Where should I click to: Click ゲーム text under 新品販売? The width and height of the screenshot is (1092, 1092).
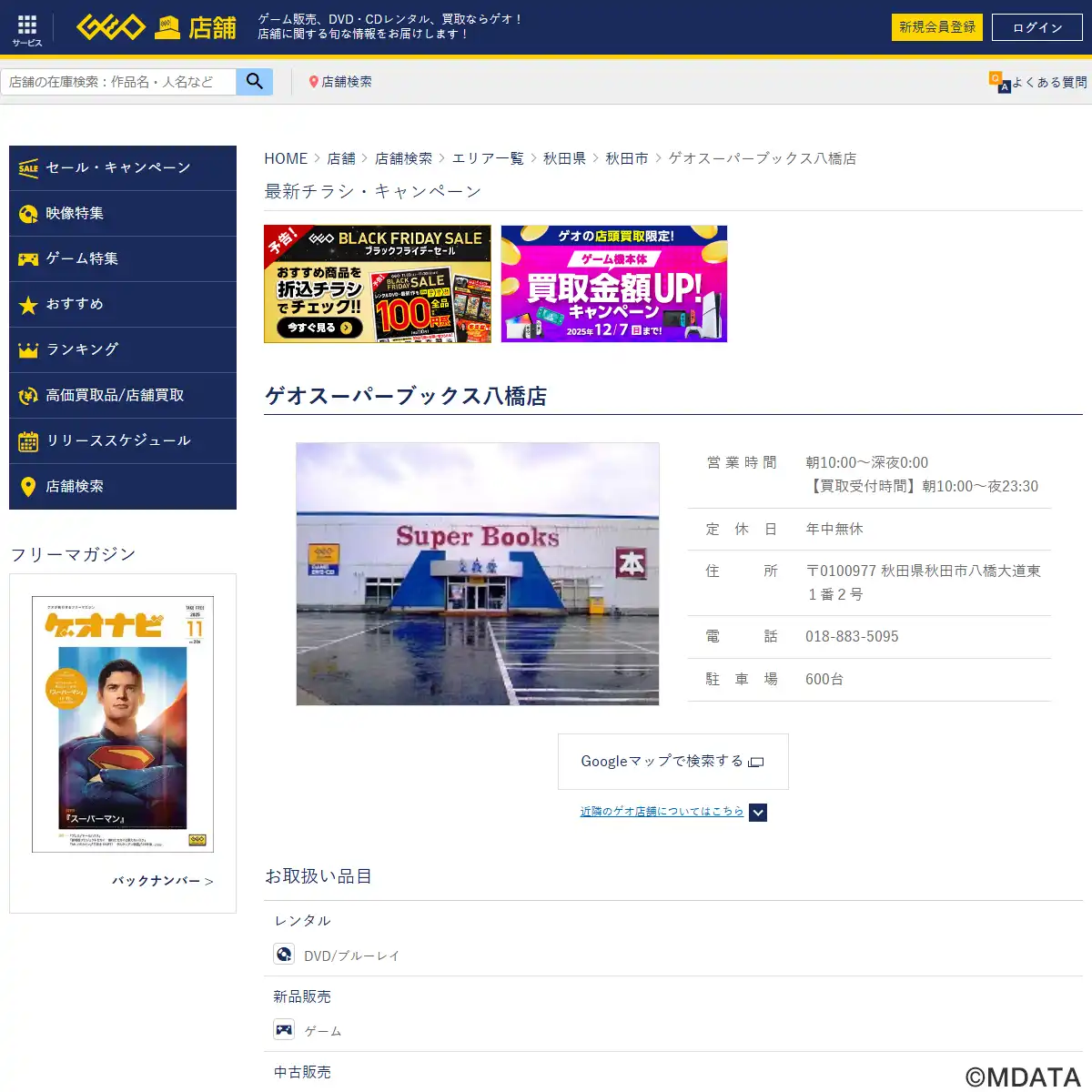click(323, 1031)
